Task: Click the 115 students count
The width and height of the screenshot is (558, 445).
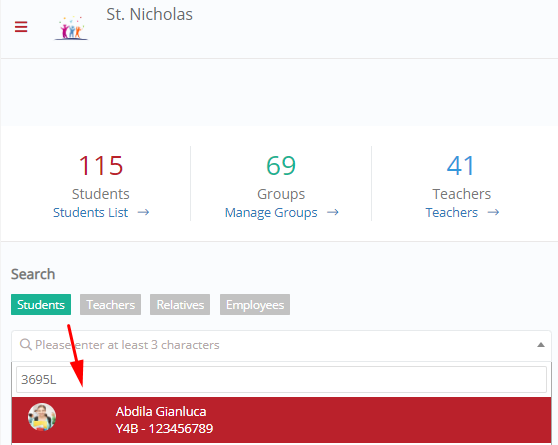Action: pos(101,166)
